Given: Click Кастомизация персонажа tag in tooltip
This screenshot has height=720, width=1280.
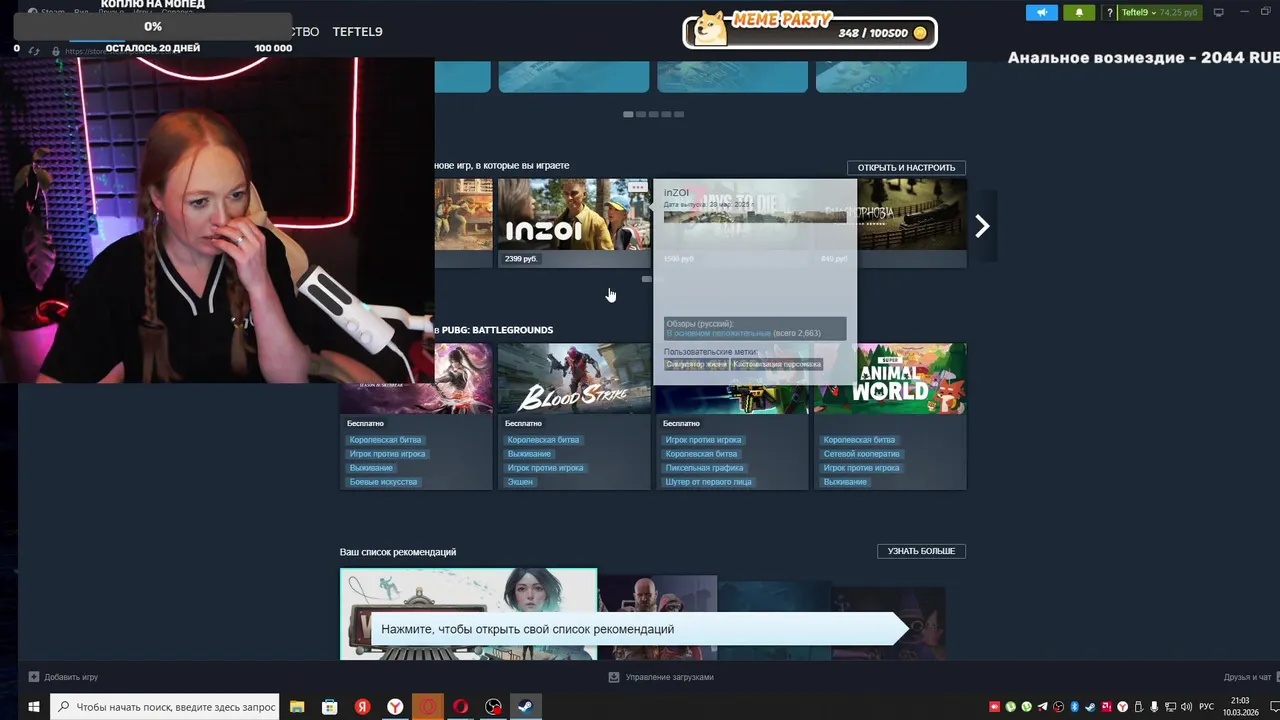Looking at the screenshot, I should click(777, 364).
